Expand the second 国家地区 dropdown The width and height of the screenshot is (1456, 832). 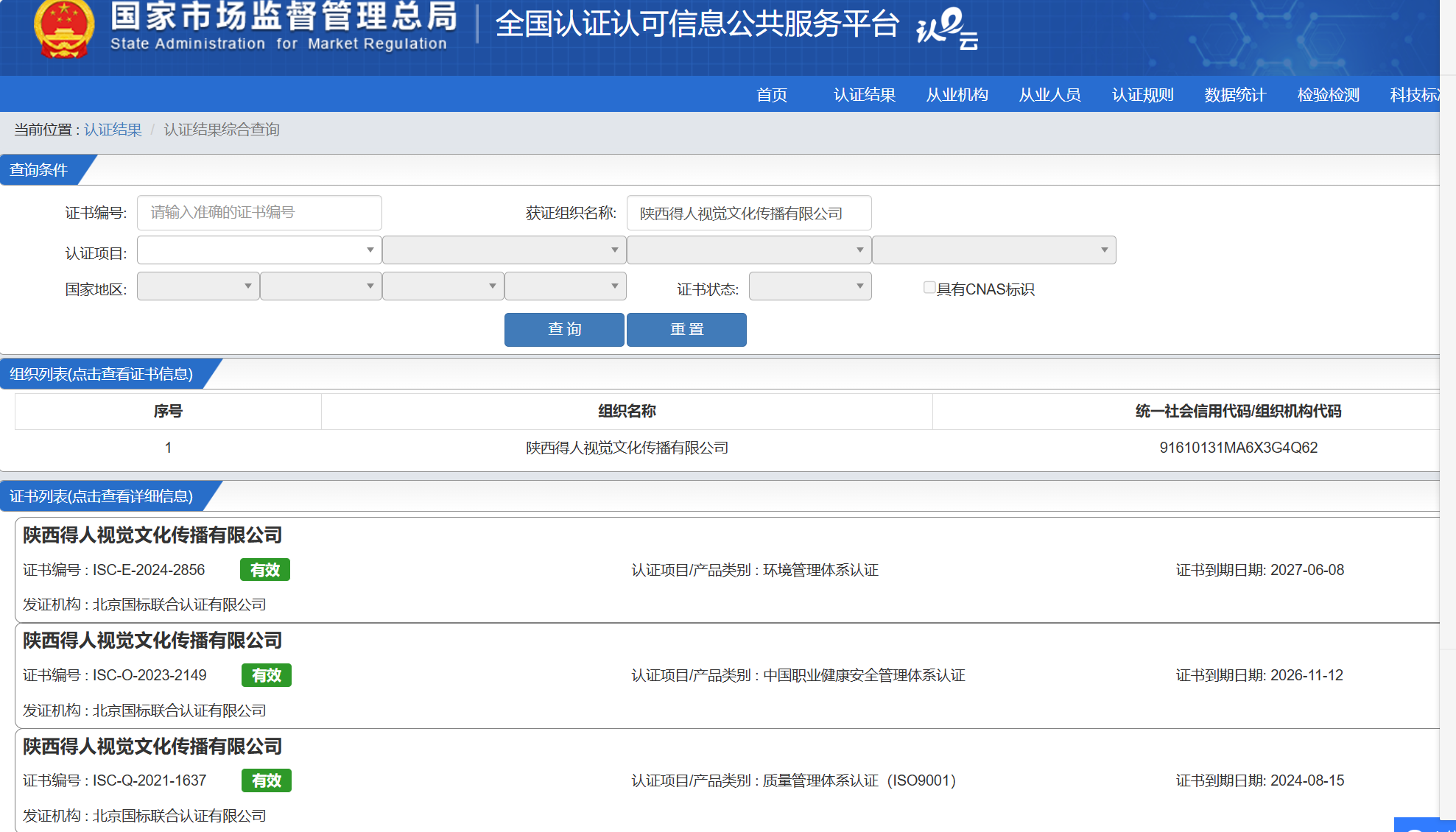pos(321,286)
